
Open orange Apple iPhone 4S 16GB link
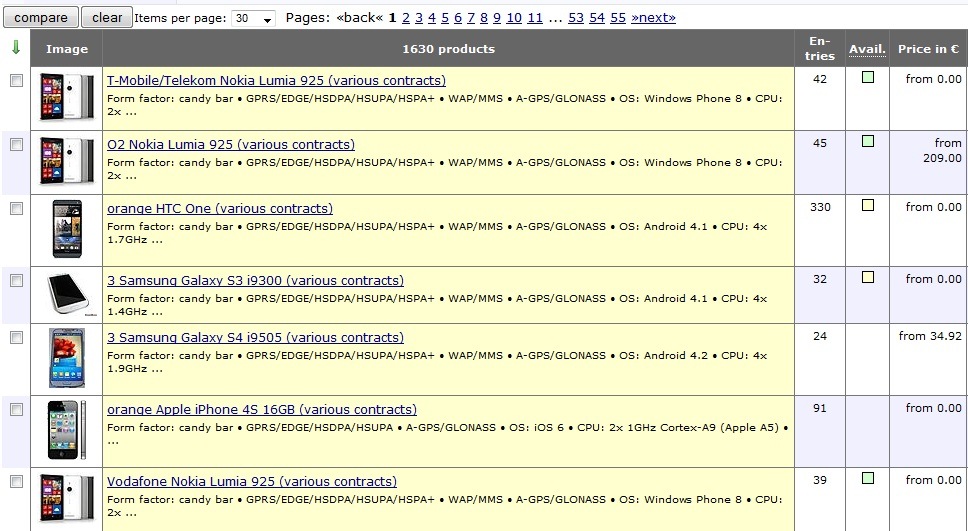tap(262, 409)
